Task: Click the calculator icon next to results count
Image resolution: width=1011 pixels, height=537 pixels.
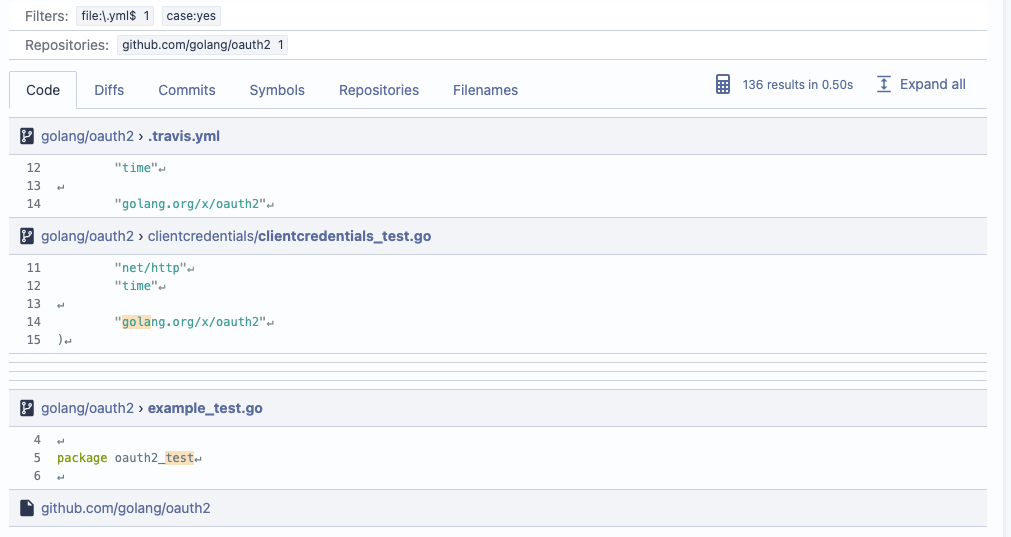Action: pyautogui.click(x=723, y=84)
